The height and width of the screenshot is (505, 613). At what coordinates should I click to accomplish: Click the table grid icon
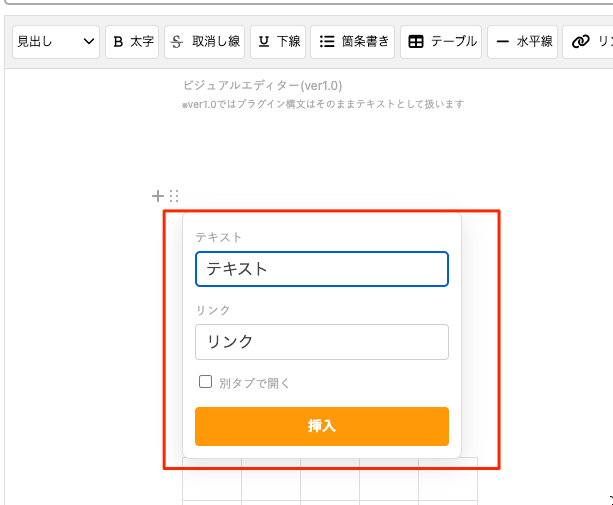click(x=416, y=41)
